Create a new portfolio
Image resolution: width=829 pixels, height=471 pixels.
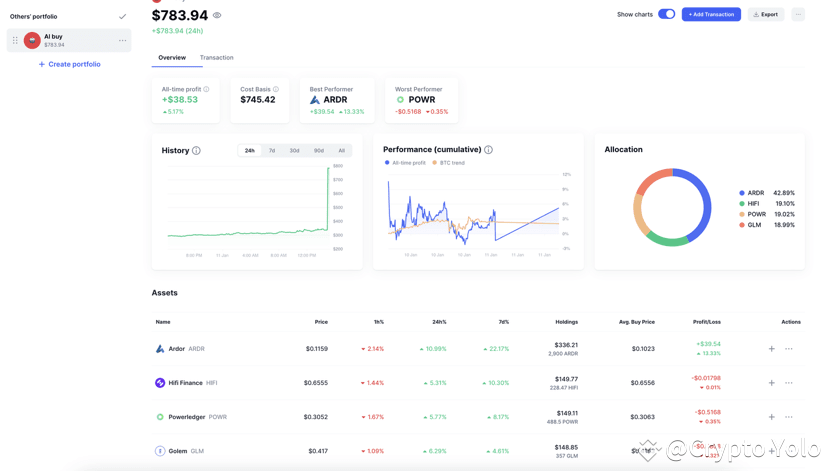pyautogui.click(x=69, y=64)
